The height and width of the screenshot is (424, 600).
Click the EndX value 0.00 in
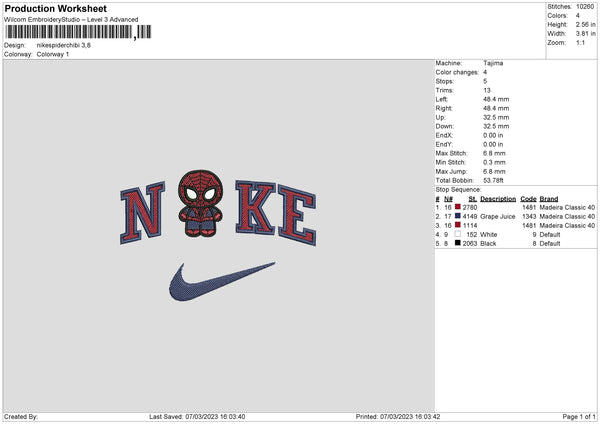point(493,135)
